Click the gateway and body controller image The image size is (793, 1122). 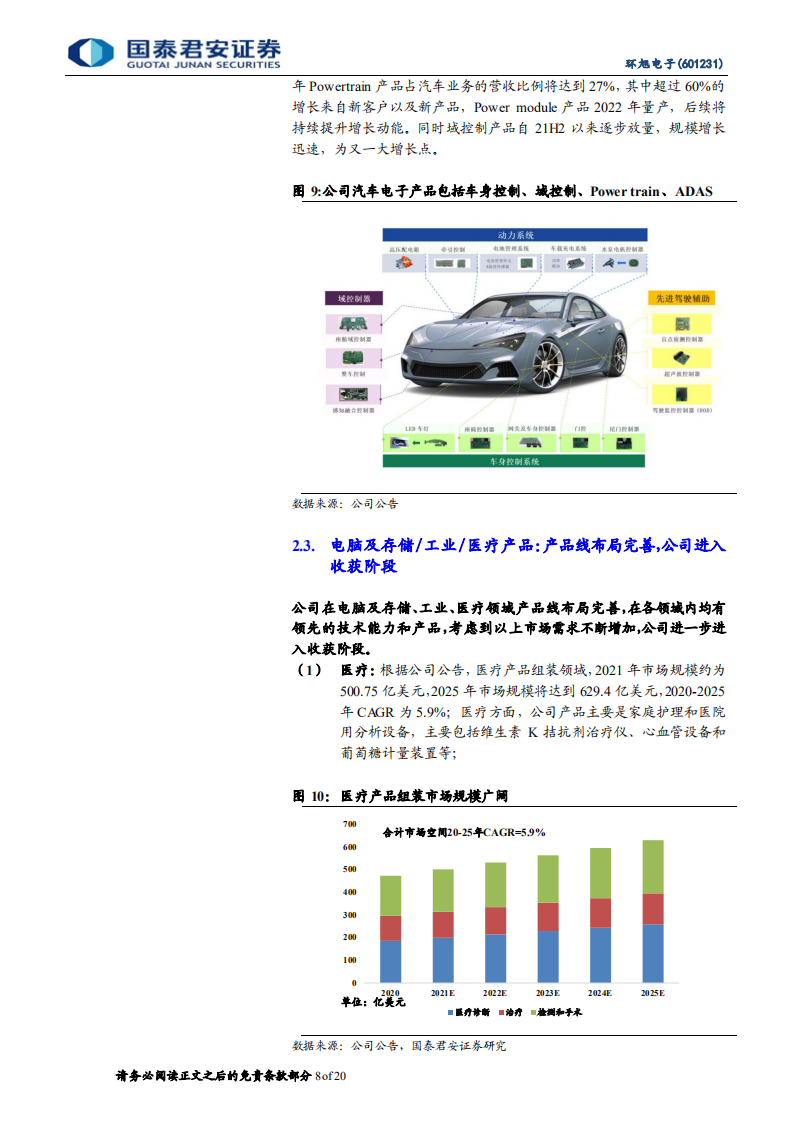[x=530, y=443]
